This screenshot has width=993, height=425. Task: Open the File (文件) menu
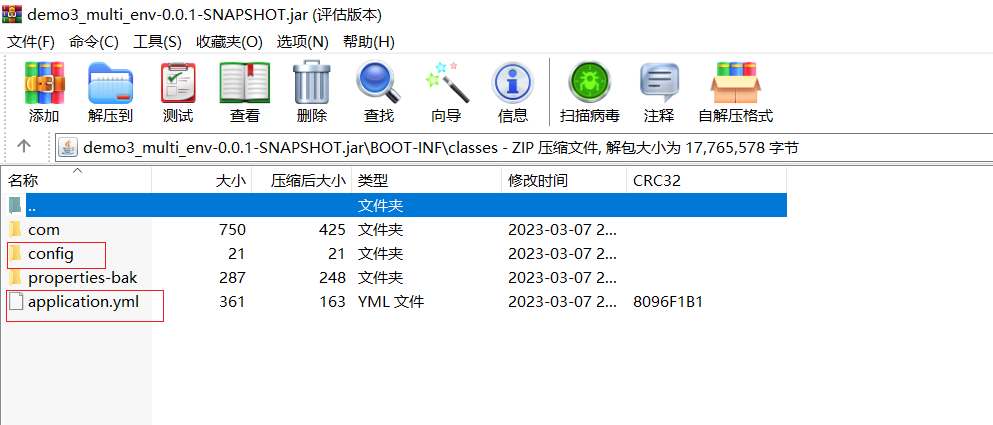(31, 42)
